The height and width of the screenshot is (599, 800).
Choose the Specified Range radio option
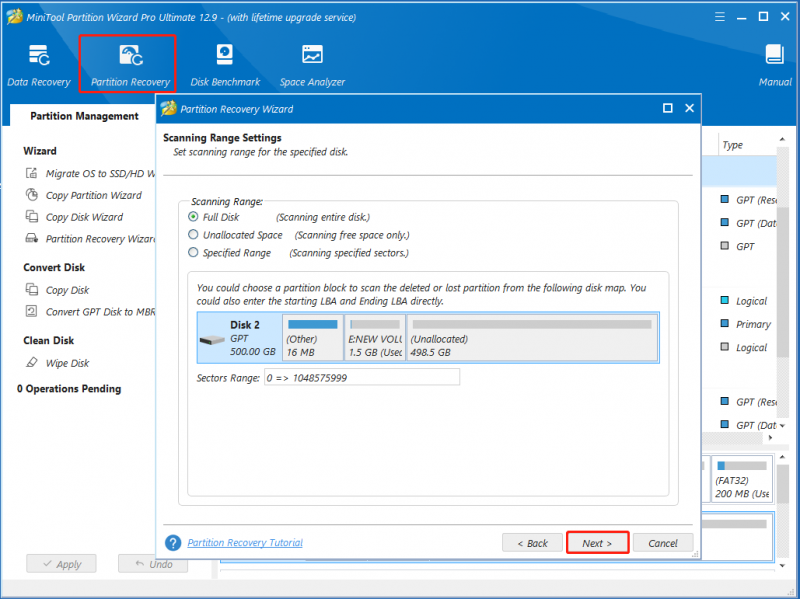pos(193,253)
